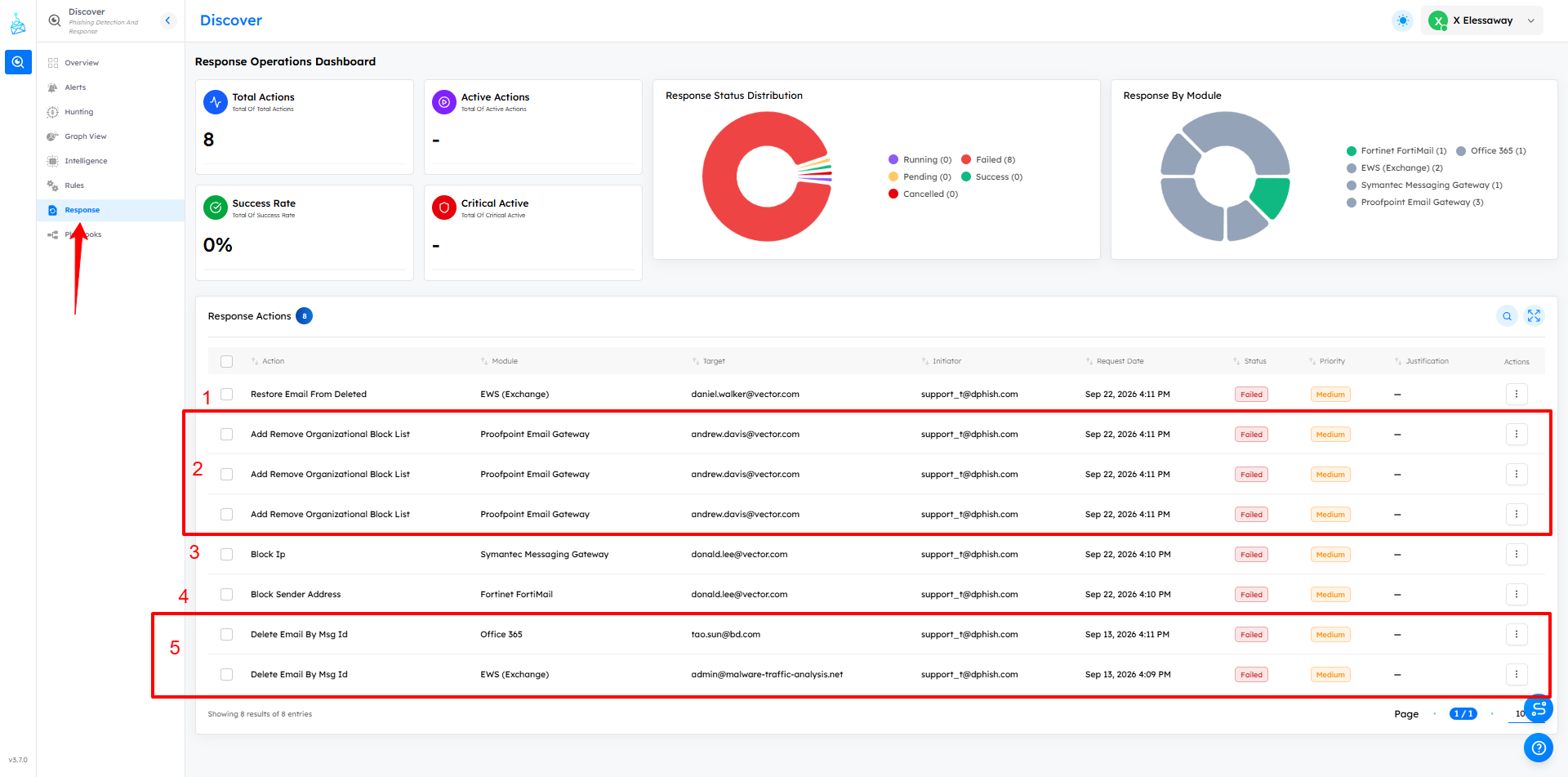The width and height of the screenshot is (1568, 777).
Task: Click the Total Actions pulse icon
Action: click(x=216, y=102)
